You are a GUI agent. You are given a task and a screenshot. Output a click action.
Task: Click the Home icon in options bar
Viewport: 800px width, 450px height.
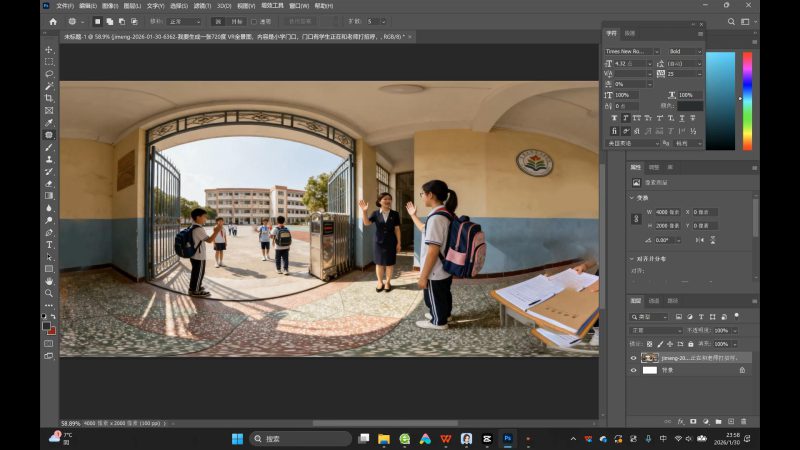pyautogui.click(x=53, y=21)
